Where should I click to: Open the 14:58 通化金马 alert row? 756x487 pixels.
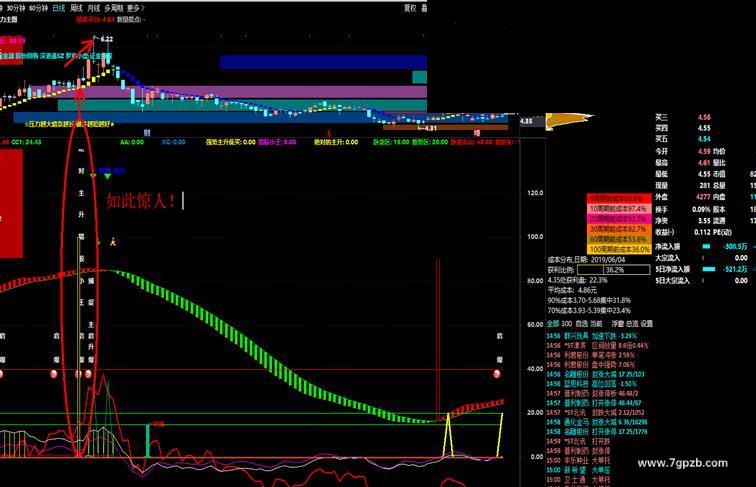597,422
